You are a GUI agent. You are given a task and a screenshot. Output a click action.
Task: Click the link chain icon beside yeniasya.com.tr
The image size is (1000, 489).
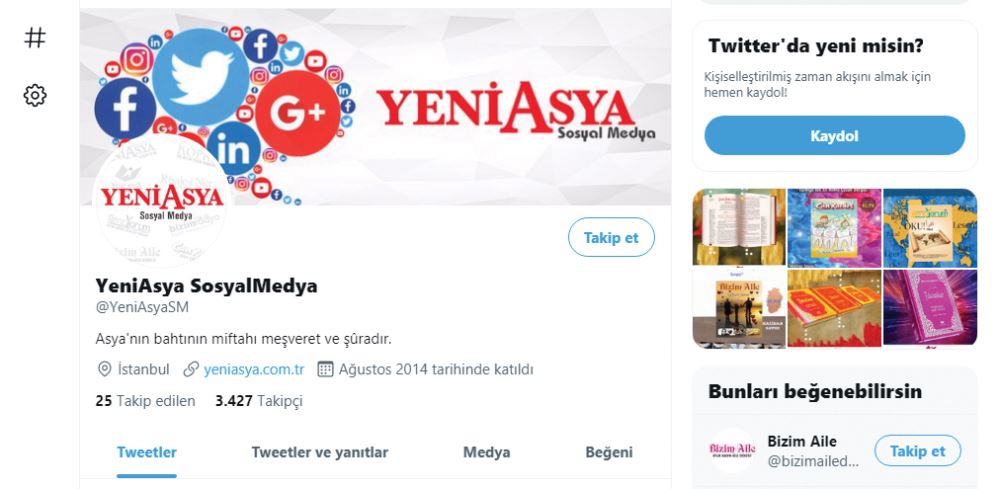click(191, 369)
